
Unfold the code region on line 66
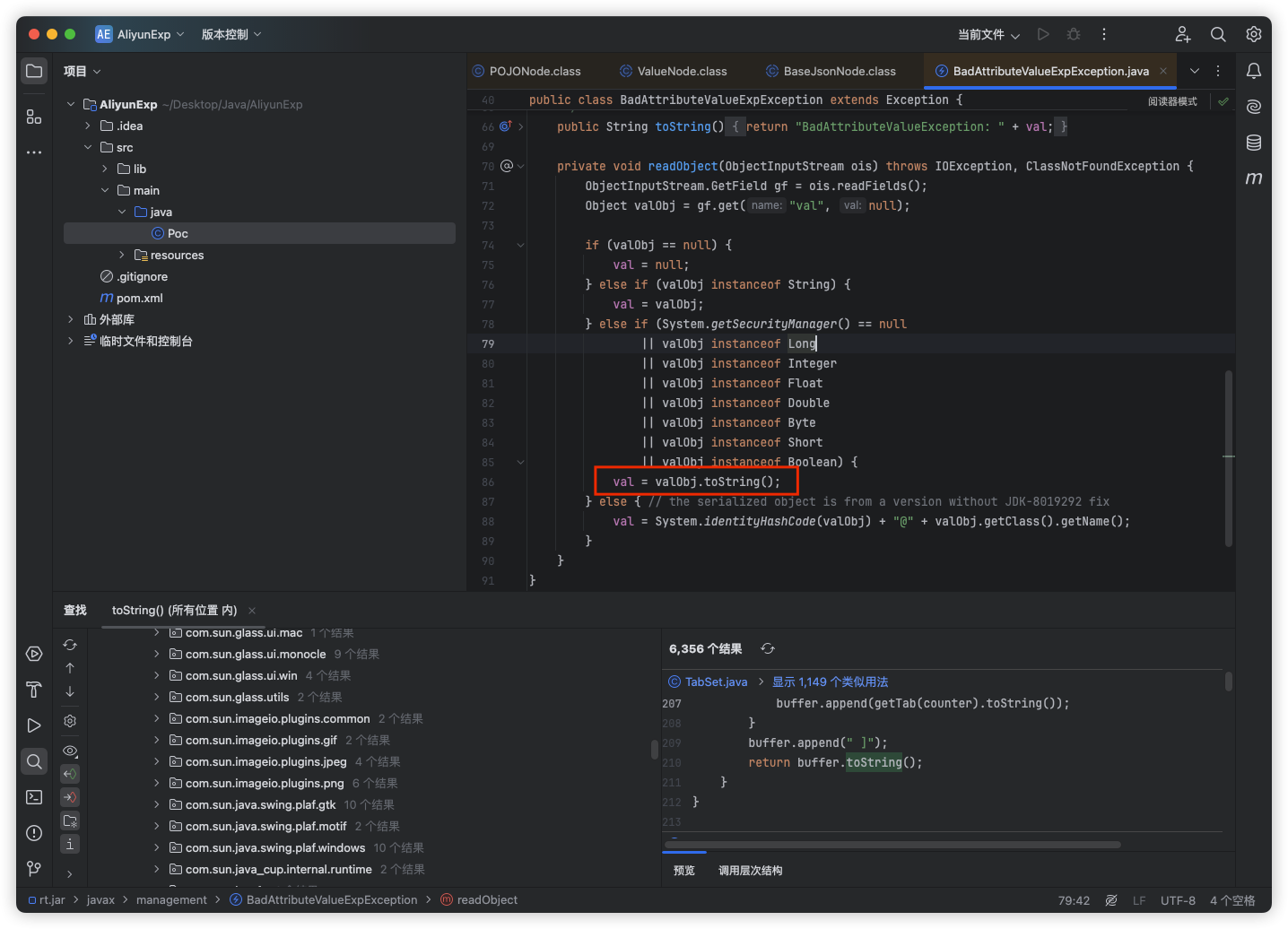(x=520, y=126)
